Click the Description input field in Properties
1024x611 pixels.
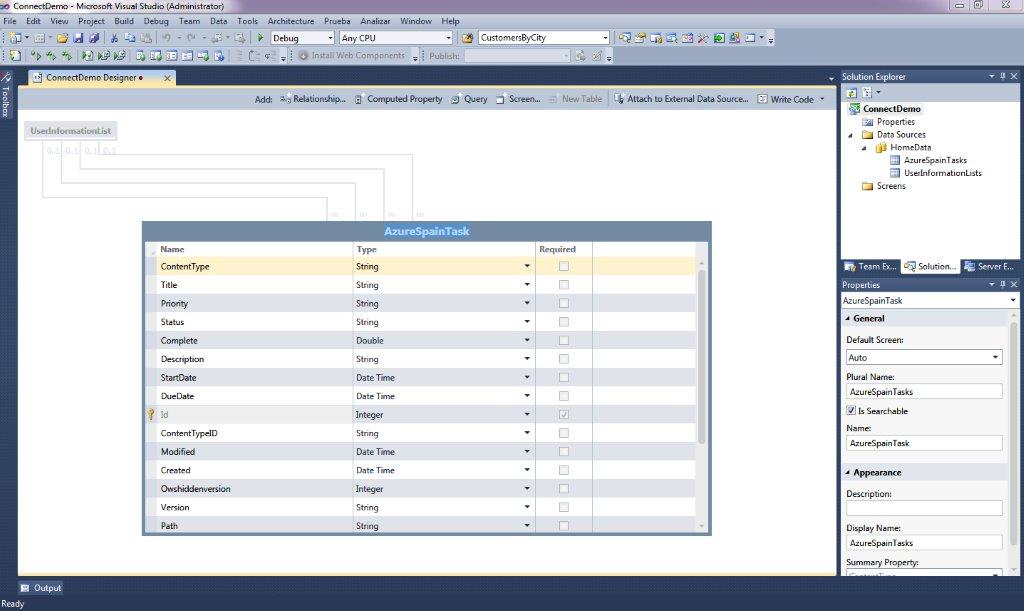(x=924, y=508)
